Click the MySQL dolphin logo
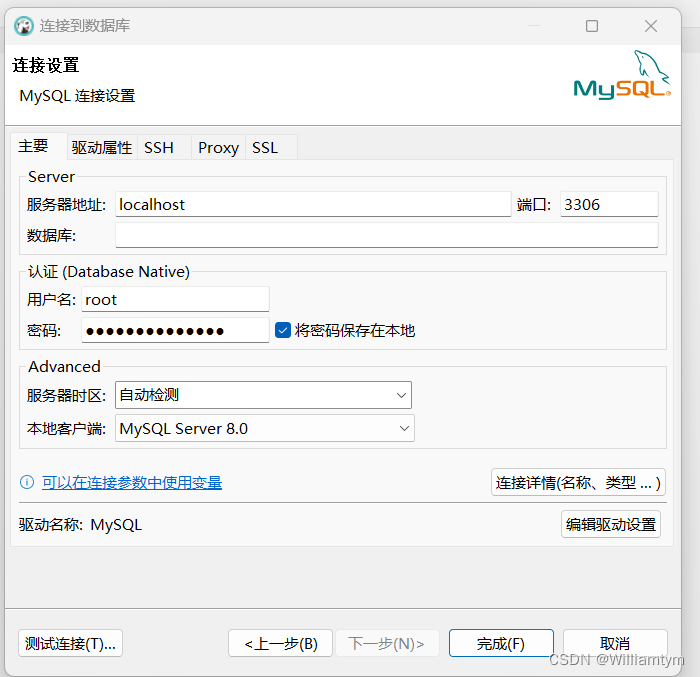Image resolution: width=700 pixels, height=677 pixels. tap(622, 75)
